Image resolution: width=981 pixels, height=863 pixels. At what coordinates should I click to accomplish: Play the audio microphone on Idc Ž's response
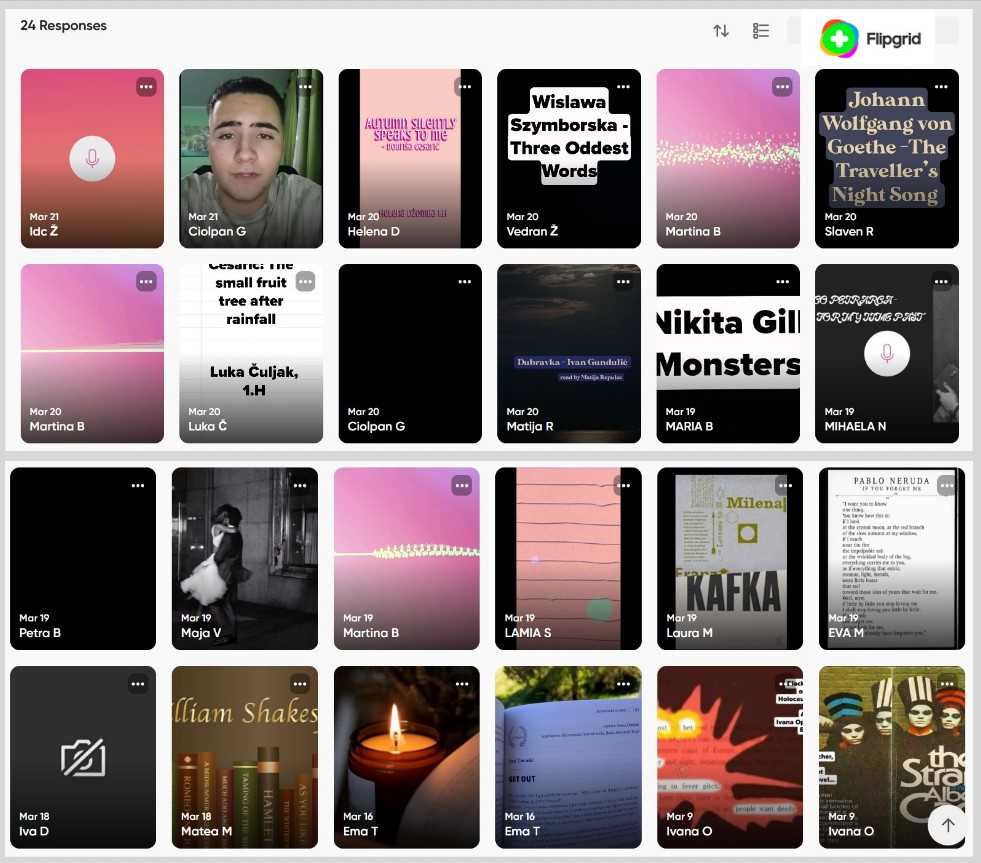92,158
